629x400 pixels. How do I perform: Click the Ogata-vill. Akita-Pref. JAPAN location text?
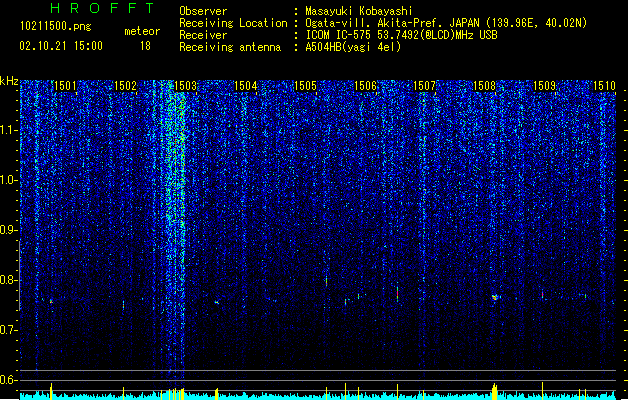pos(446,23)
